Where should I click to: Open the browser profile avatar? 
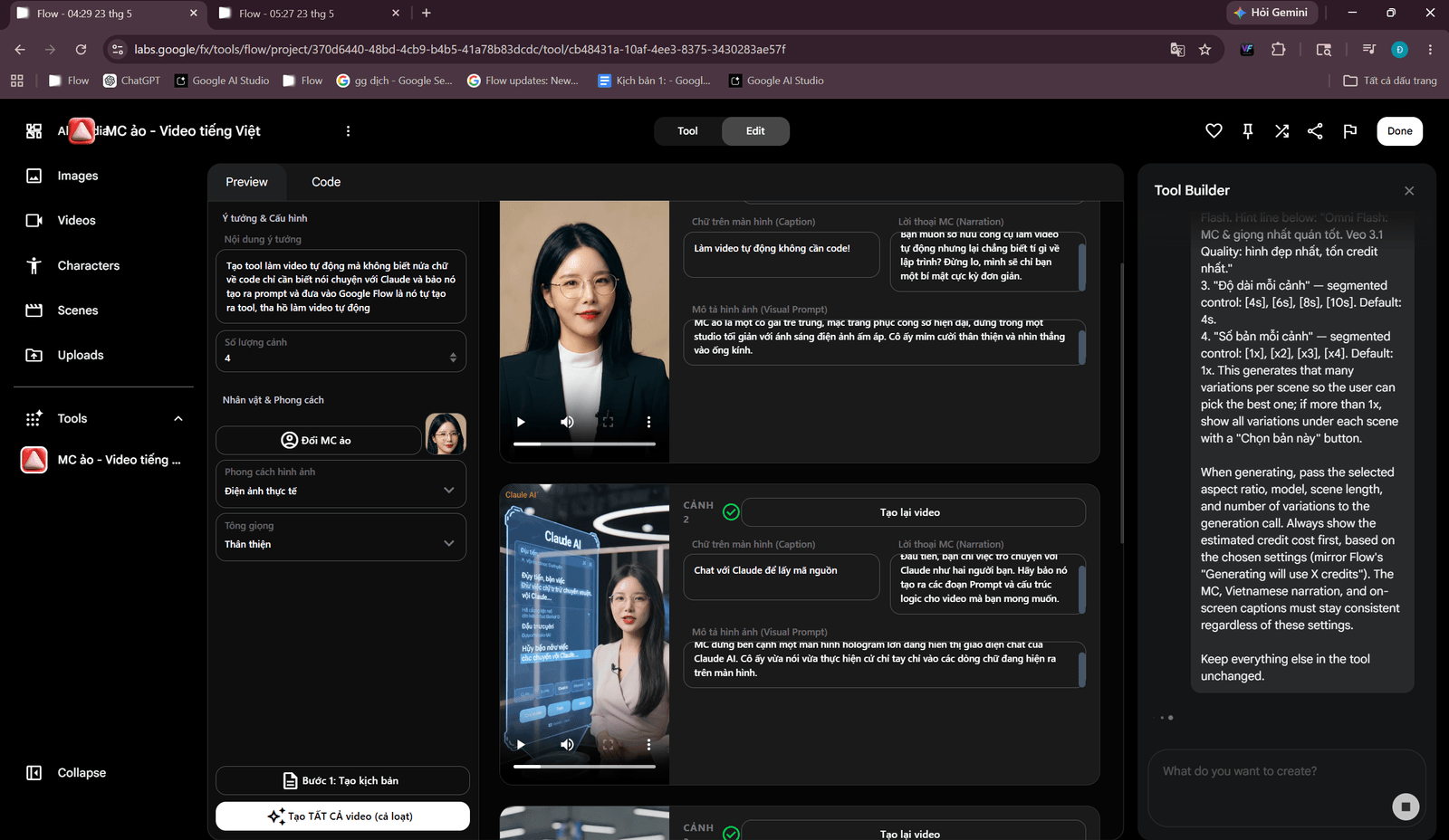point(1399,50)
